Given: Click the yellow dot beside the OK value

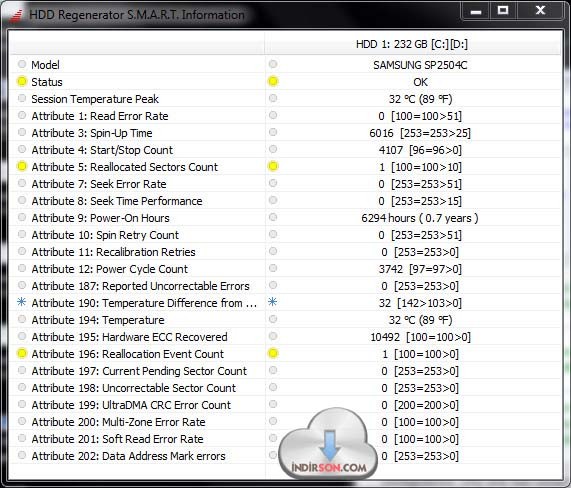Looking at the screenshot, I should click(x=273, y=82).
